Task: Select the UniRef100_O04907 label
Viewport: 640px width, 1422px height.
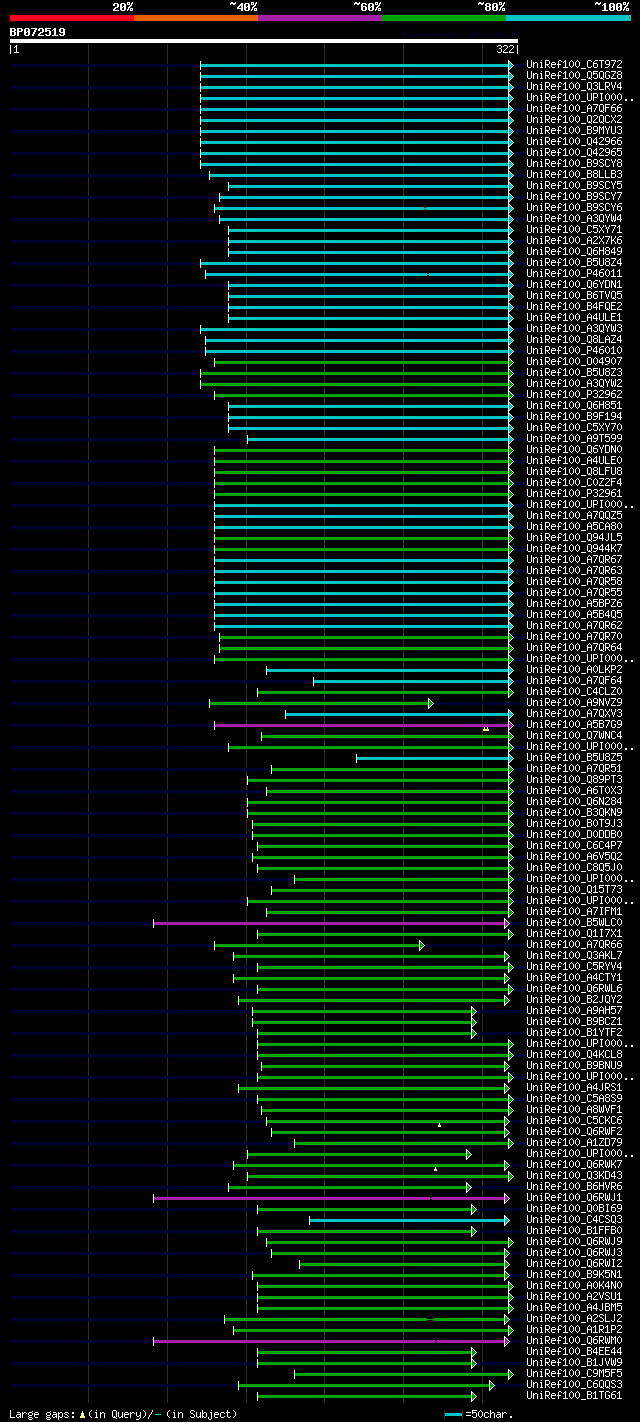Action: click(574, 361)
